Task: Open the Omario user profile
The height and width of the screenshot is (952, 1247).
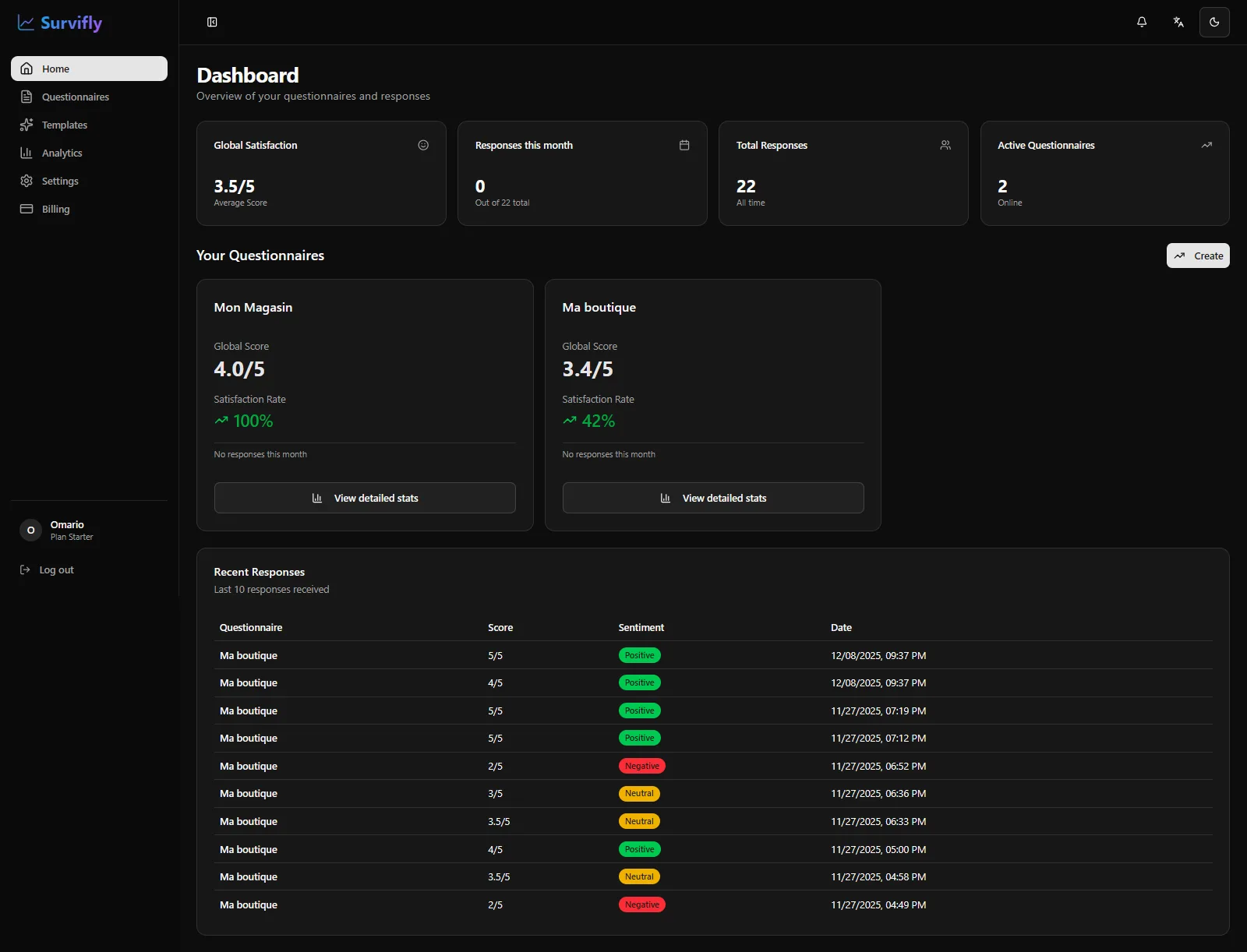Action: pyautogui.click(x=67, y=531)
